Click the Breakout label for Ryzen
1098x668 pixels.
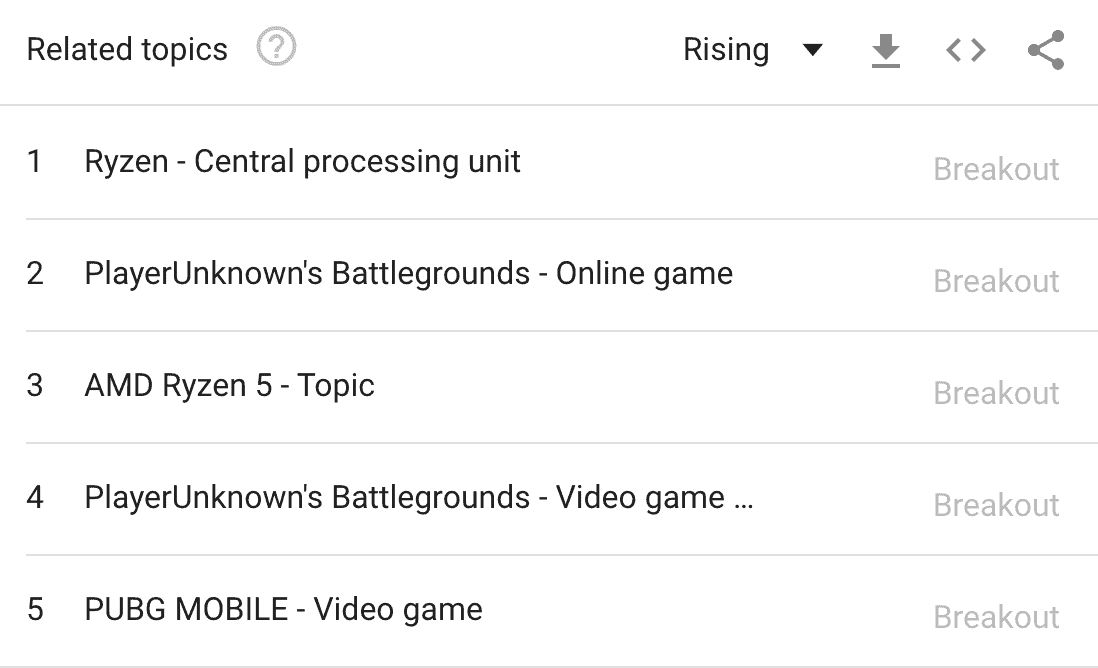pos(995,169)
